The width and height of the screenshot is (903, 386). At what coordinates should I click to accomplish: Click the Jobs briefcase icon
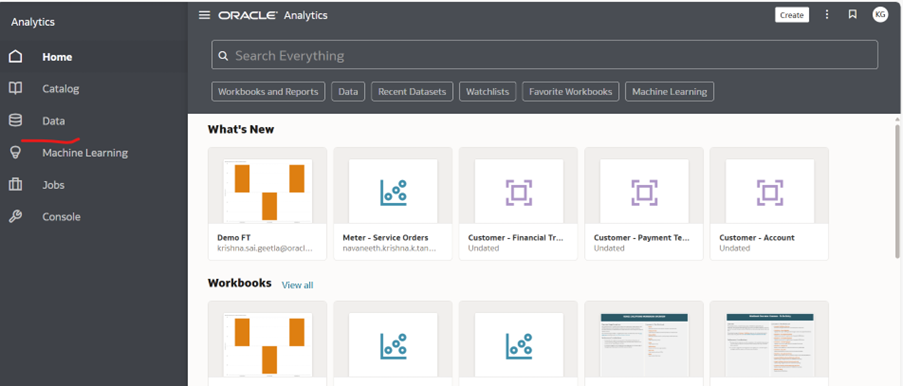click(16, 184)
